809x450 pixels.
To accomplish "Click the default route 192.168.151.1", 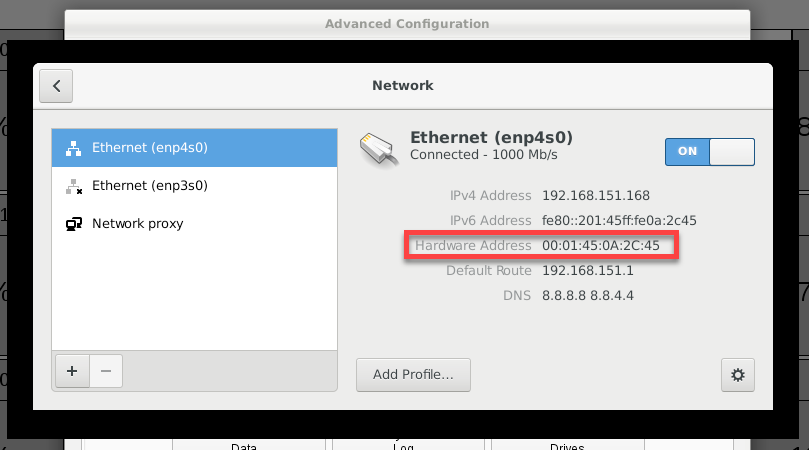I will coord(588,270).
